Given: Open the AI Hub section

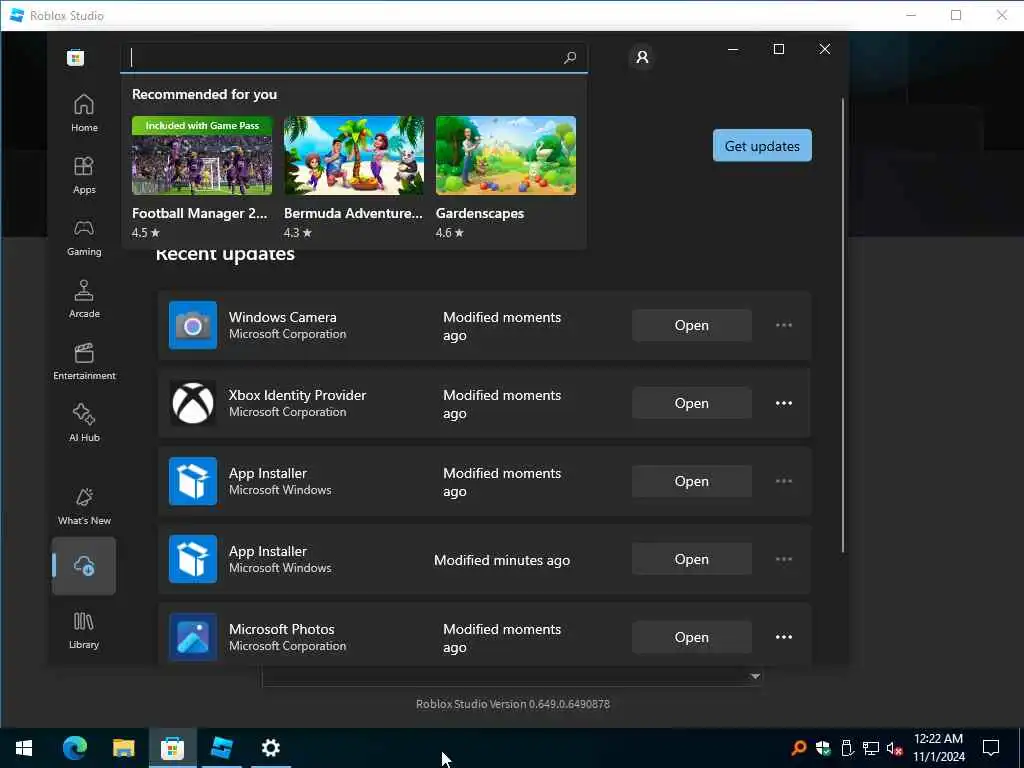Looking at the screenshot, I should pyautogui.click(x=84, y=423).
